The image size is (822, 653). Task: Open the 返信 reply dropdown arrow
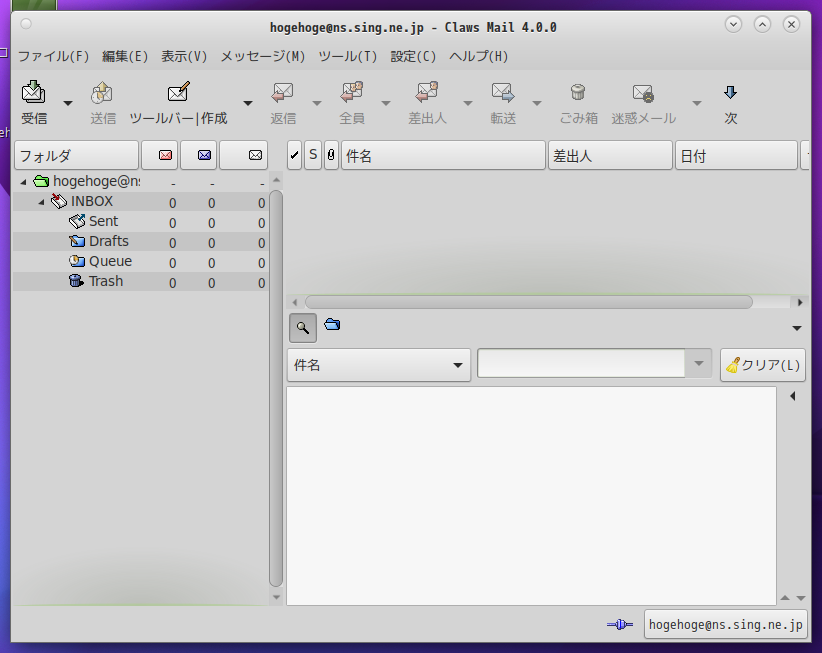(x=317, y=103)
